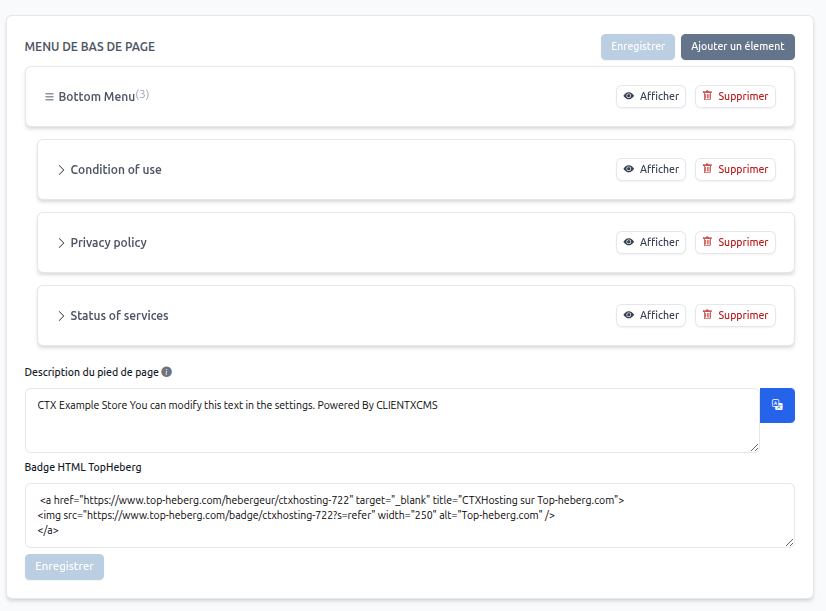Click the translation icon beside the footer description

[777, 405]
